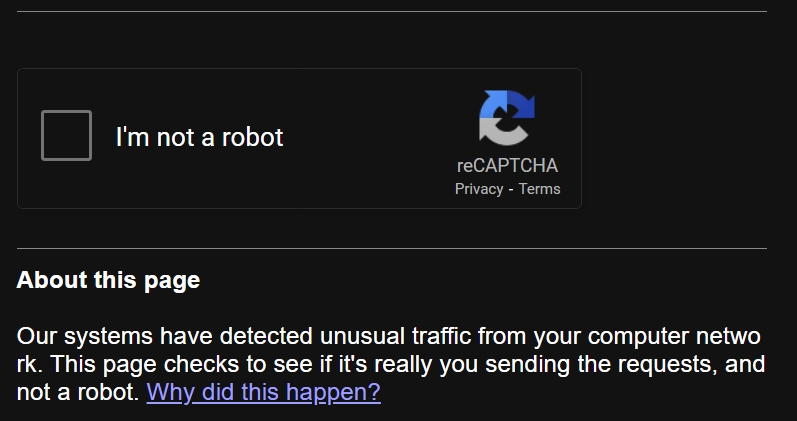Click the empty middle area of the reCAPTCHA widget
This screenshot has height=421, width=797.
[x=371, y=138]
